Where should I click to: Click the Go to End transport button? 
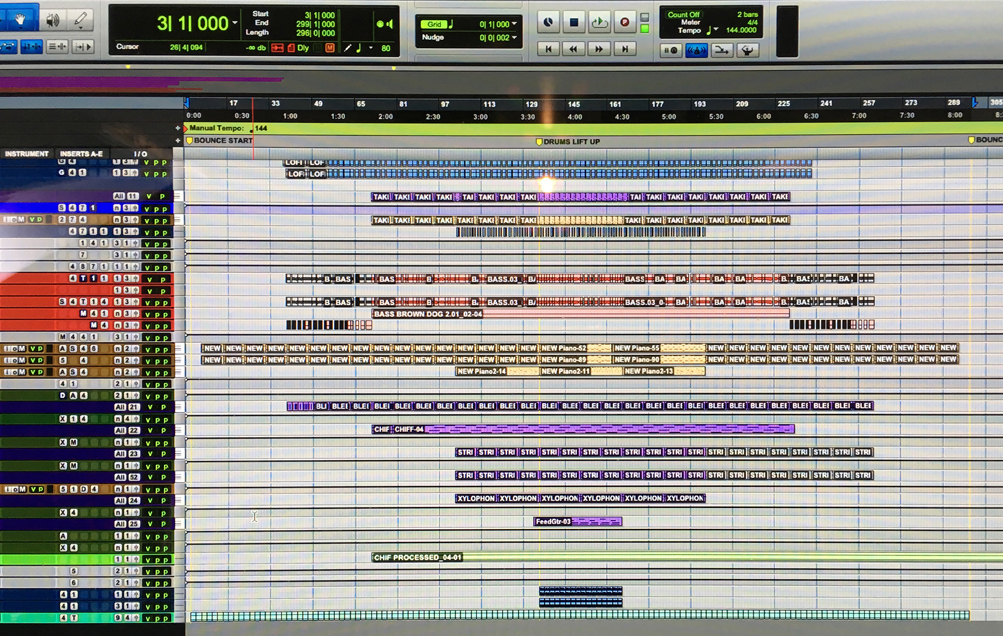click(x=625, y=48)
